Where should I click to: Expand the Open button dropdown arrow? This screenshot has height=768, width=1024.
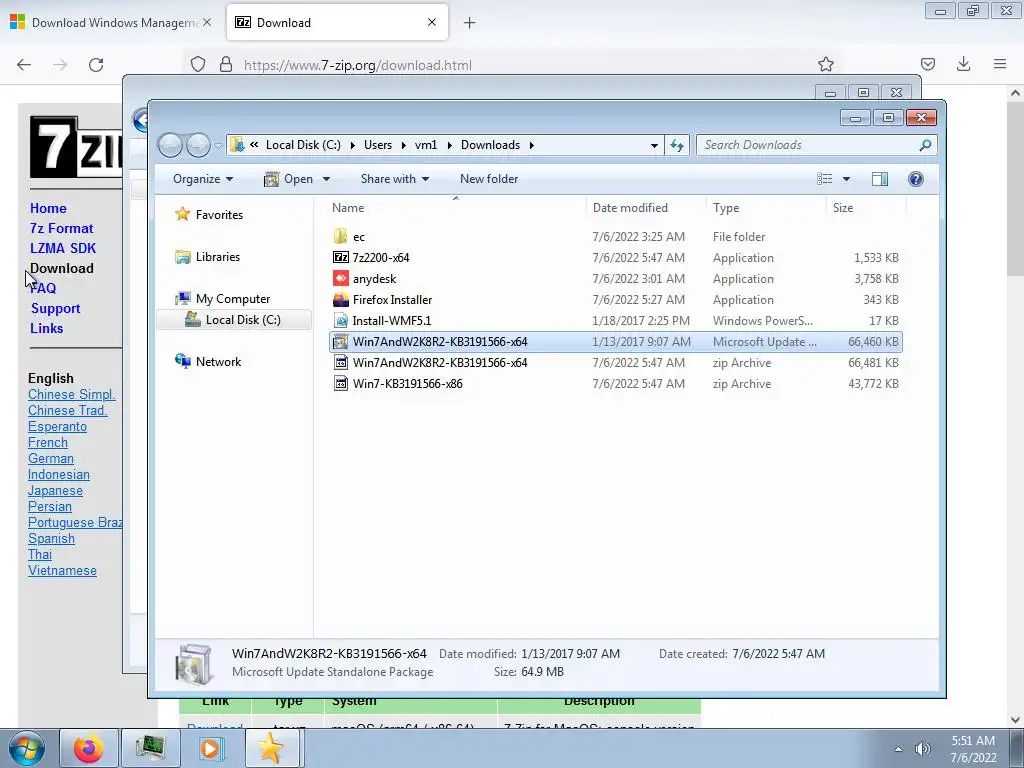[x=326, y=179]
